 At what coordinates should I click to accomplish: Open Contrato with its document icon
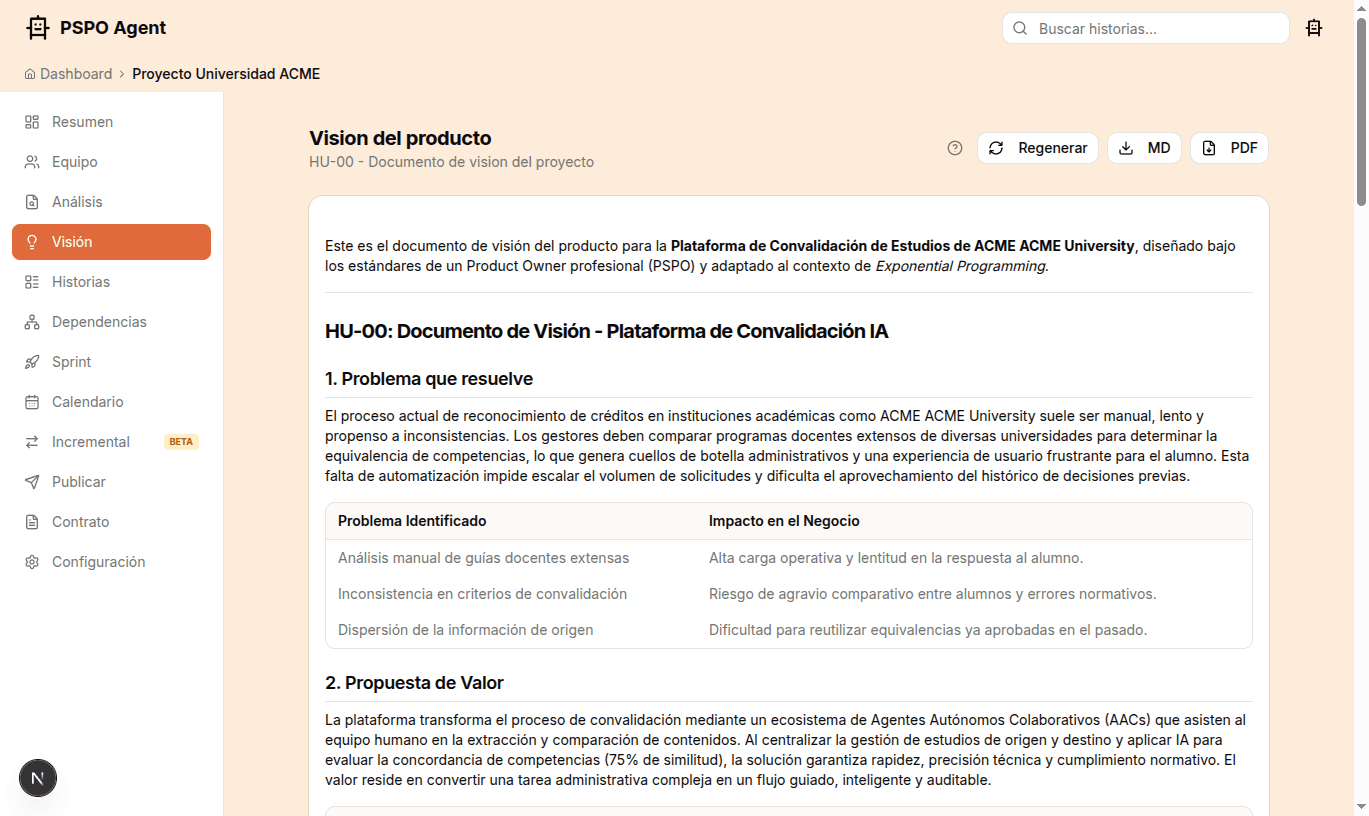tap(31, 521)
